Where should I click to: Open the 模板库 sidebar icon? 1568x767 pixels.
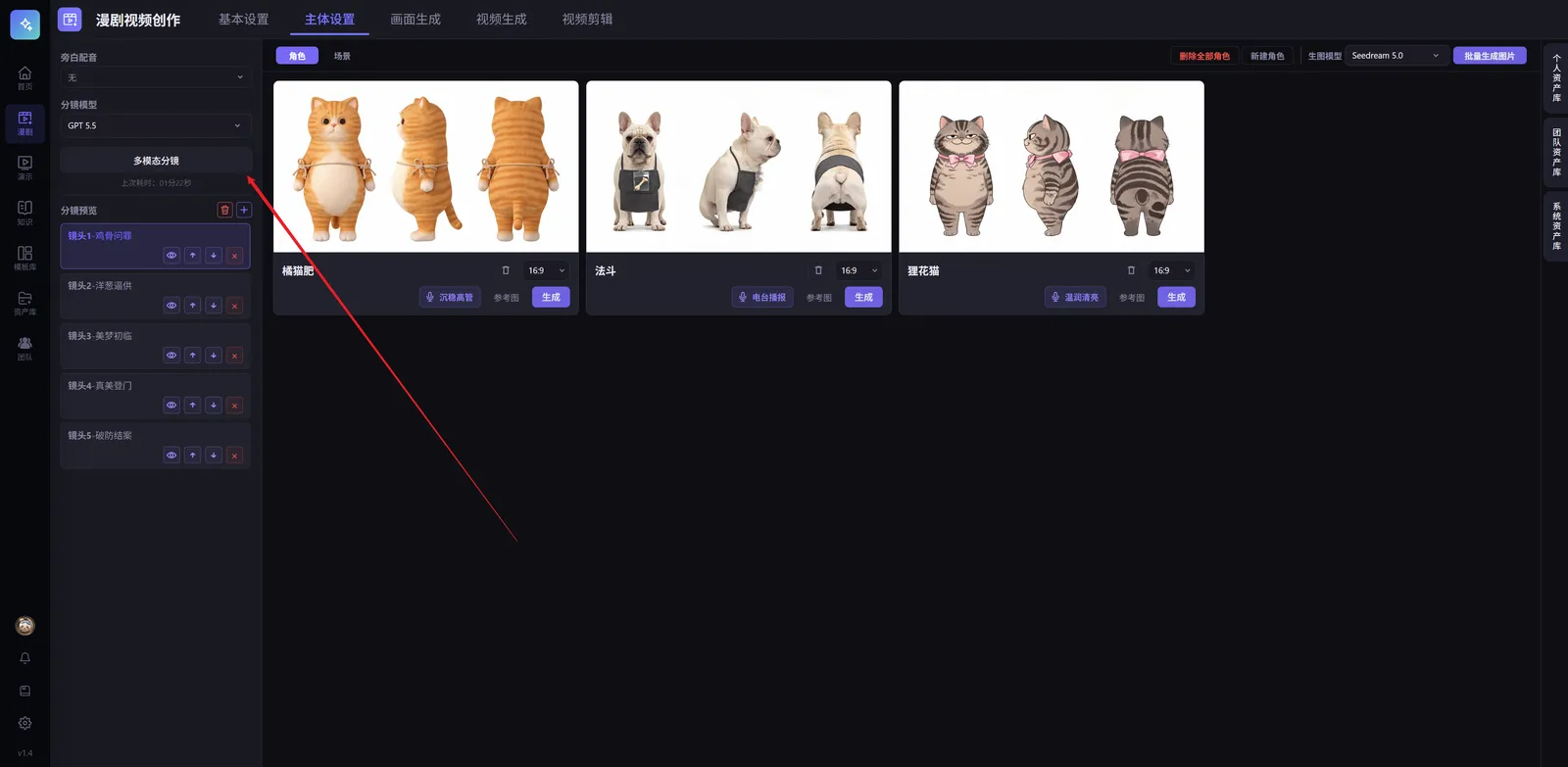pyautogui.click(x=24, y=258)
